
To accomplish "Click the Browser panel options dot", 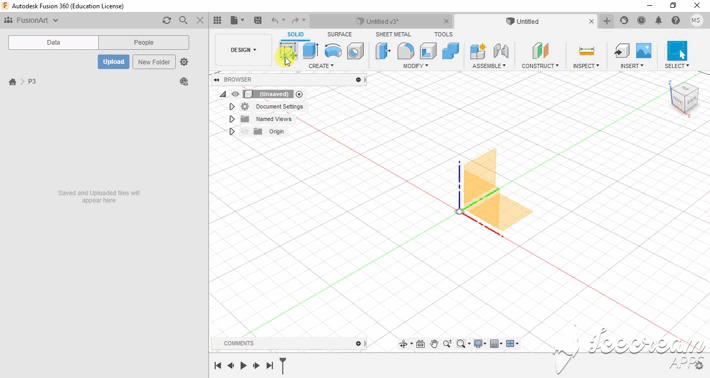I will 358,80.
